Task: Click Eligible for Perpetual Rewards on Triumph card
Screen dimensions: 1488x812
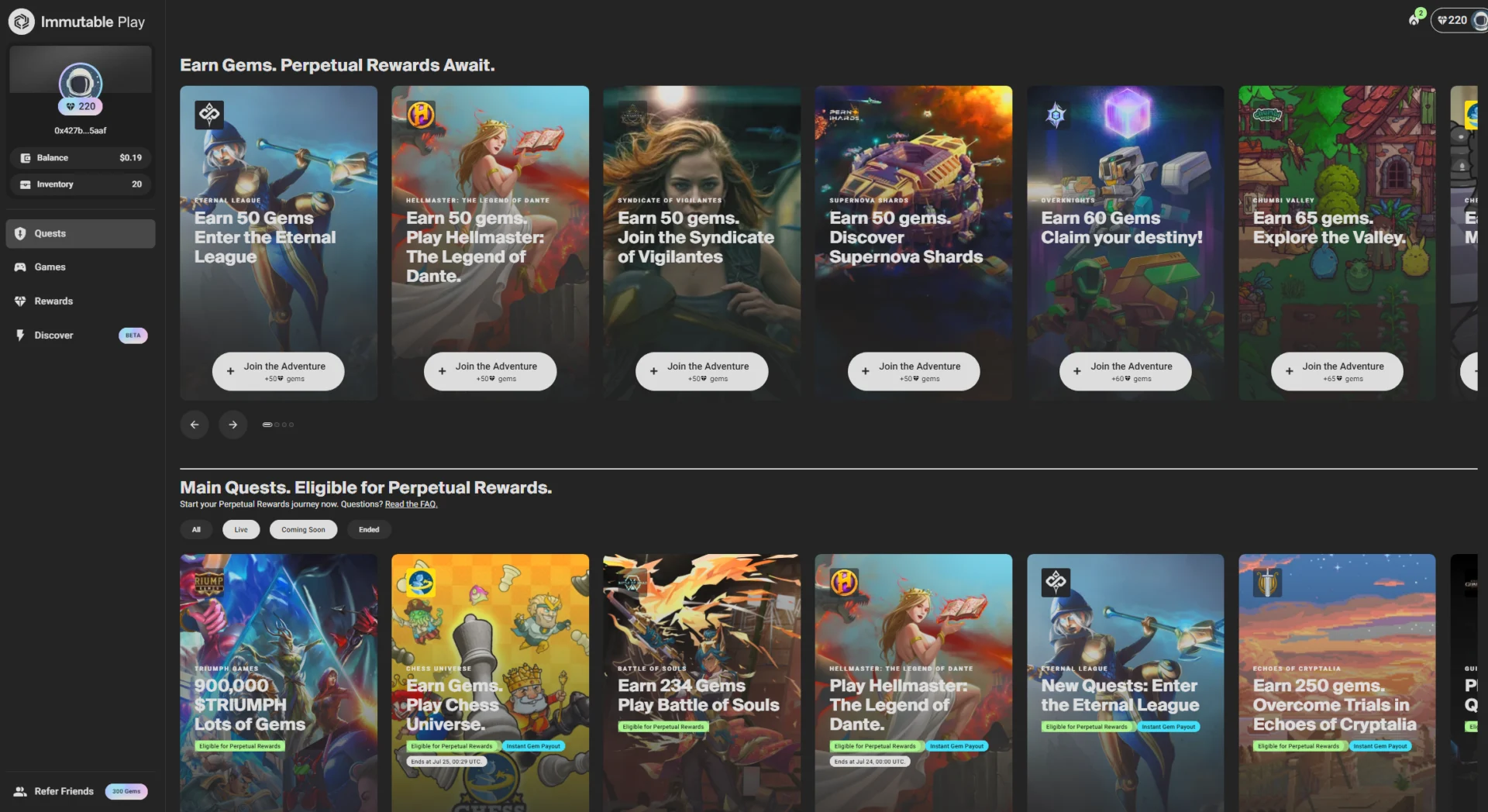Action: coord(239,746)
